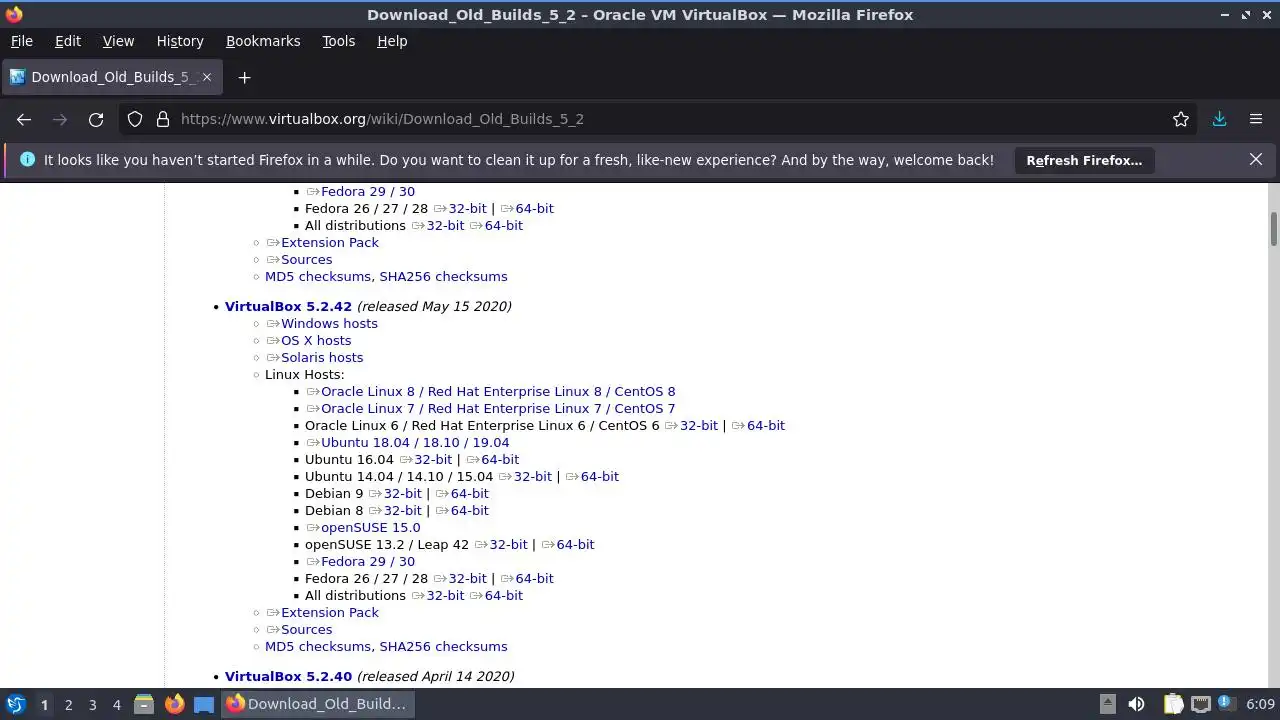Dismiss the Refresh Firefox notification bar
The image size is (1280, 720).
click(x=1256, y=159)
